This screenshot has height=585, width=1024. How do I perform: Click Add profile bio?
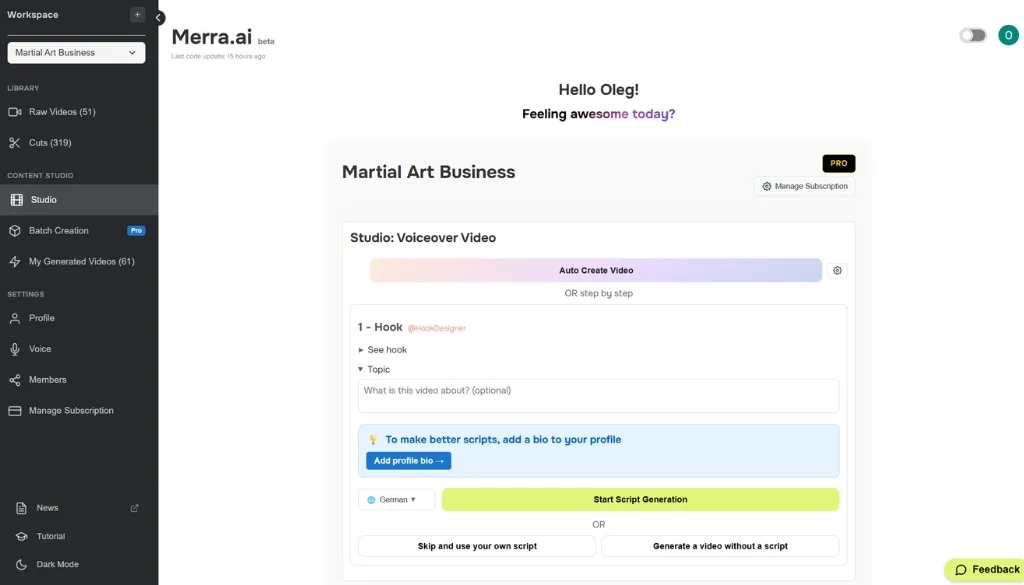tap(408, 460)
